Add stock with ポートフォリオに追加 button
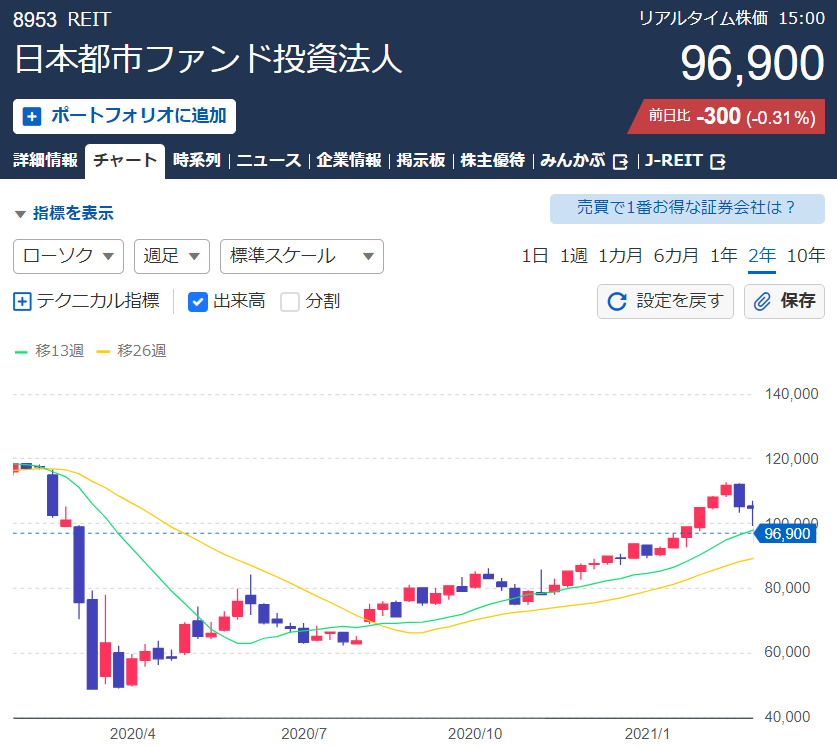837x748 pixels. [x=124, y=116]
